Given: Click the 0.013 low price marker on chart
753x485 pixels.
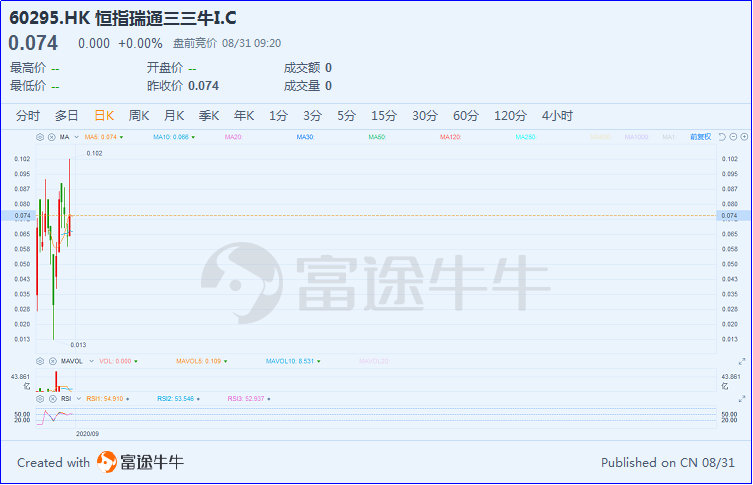Looking at the screenshot, I should tap(78, 345).
